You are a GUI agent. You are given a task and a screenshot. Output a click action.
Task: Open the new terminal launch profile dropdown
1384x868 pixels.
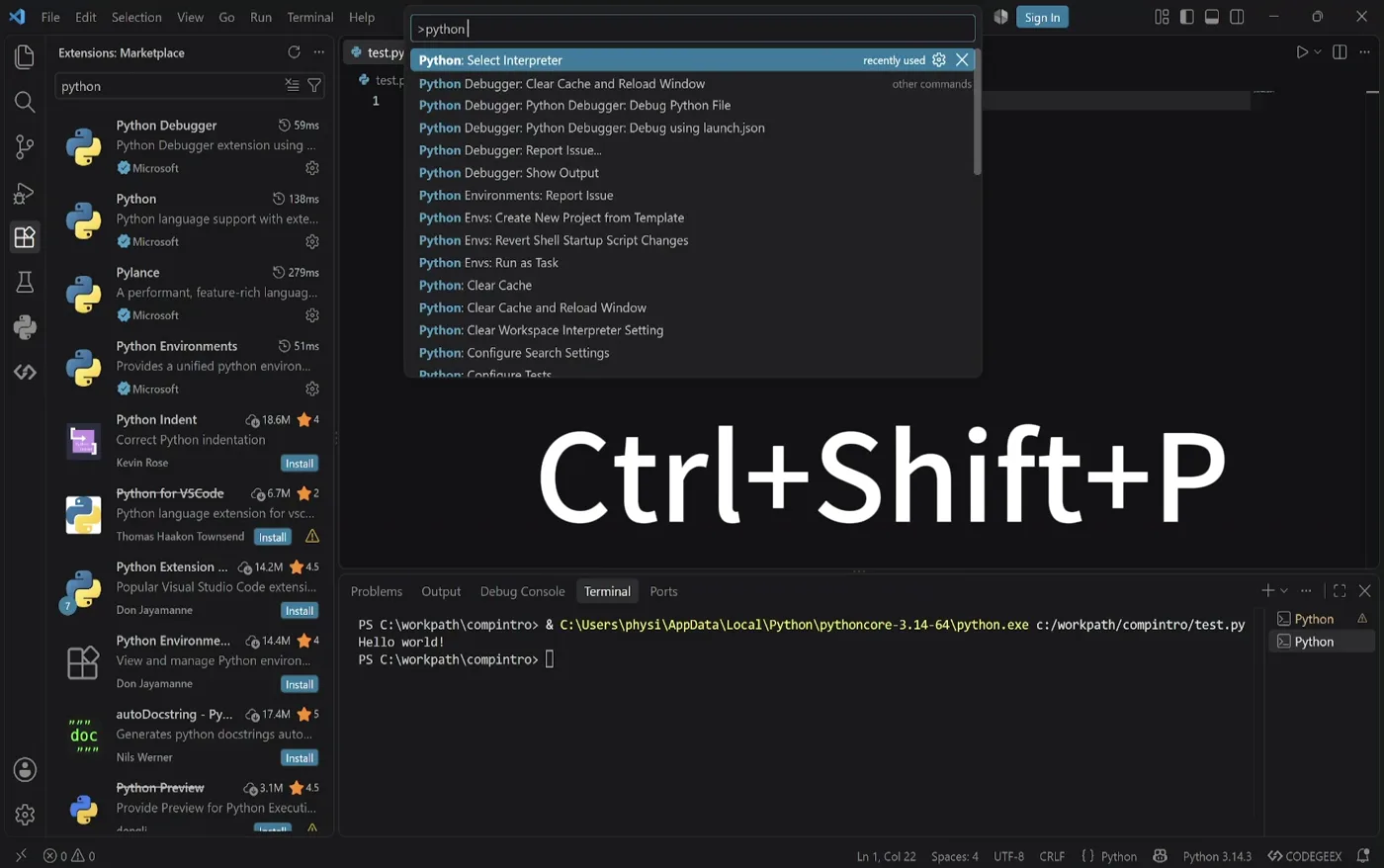point(1284,591)
